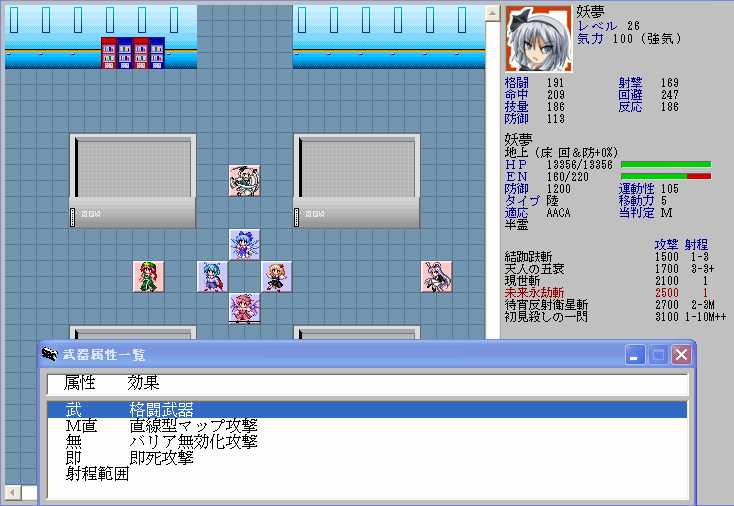The height and width of the screenshot is (506, 734).
Task: Select the 無 バリア無効化攻撃 row
Action: [x=367, y=441]
